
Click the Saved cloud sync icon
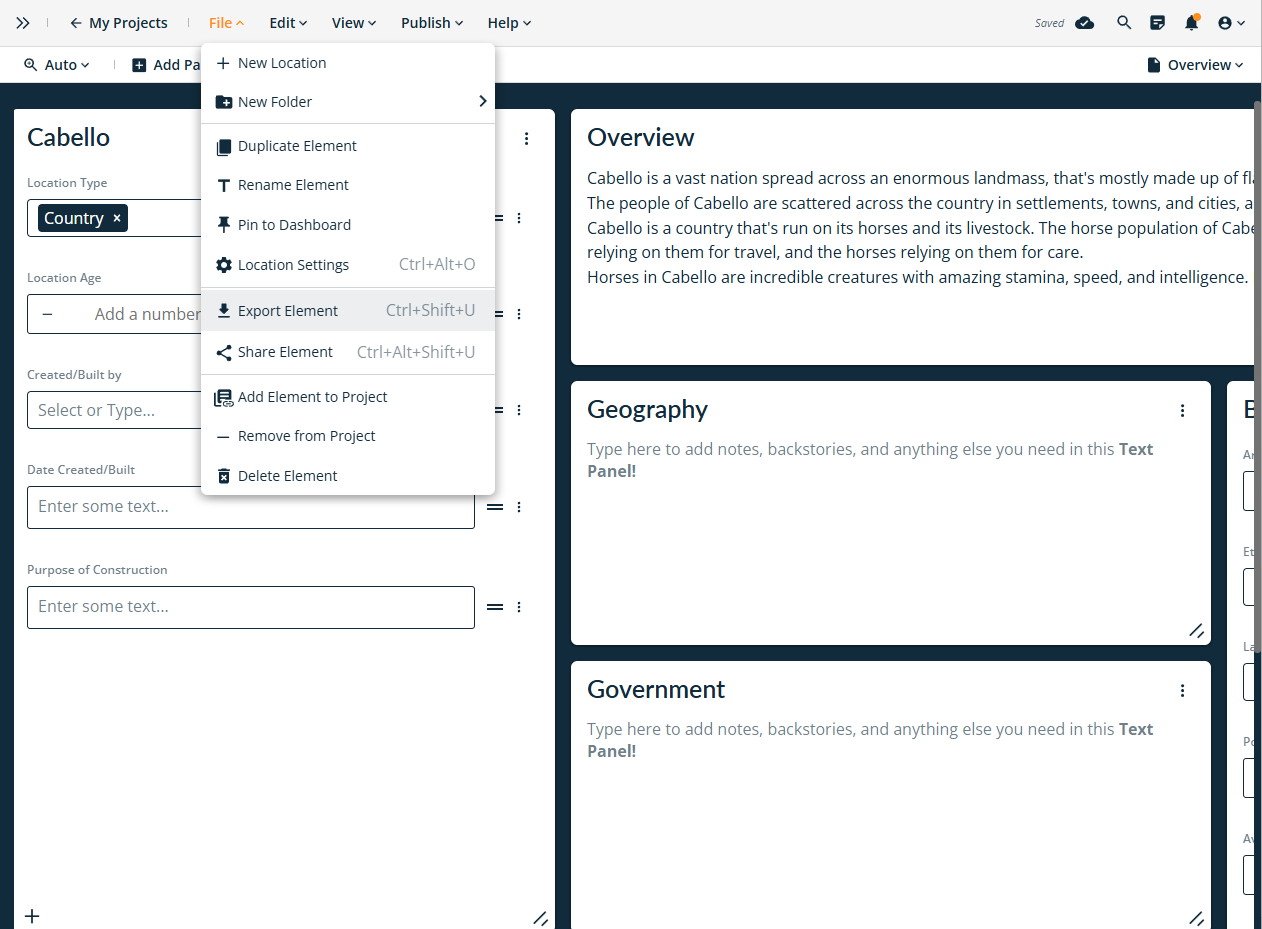point(1085,22)
